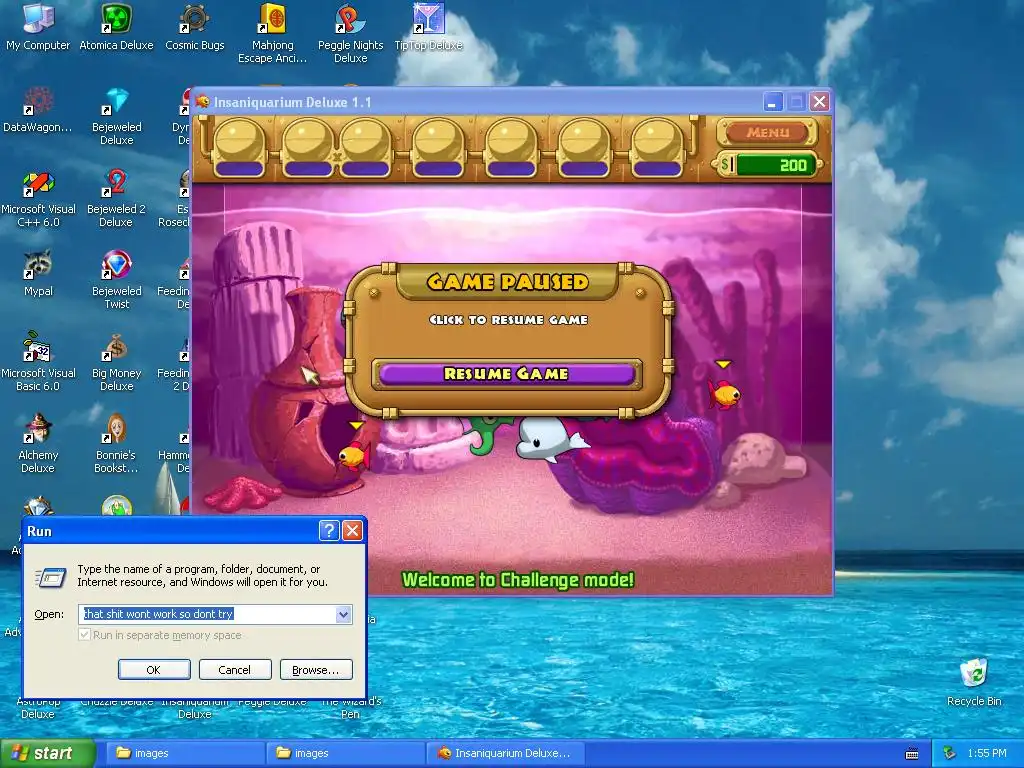Click OK in the Run dialog

click(x=154, y=669)
